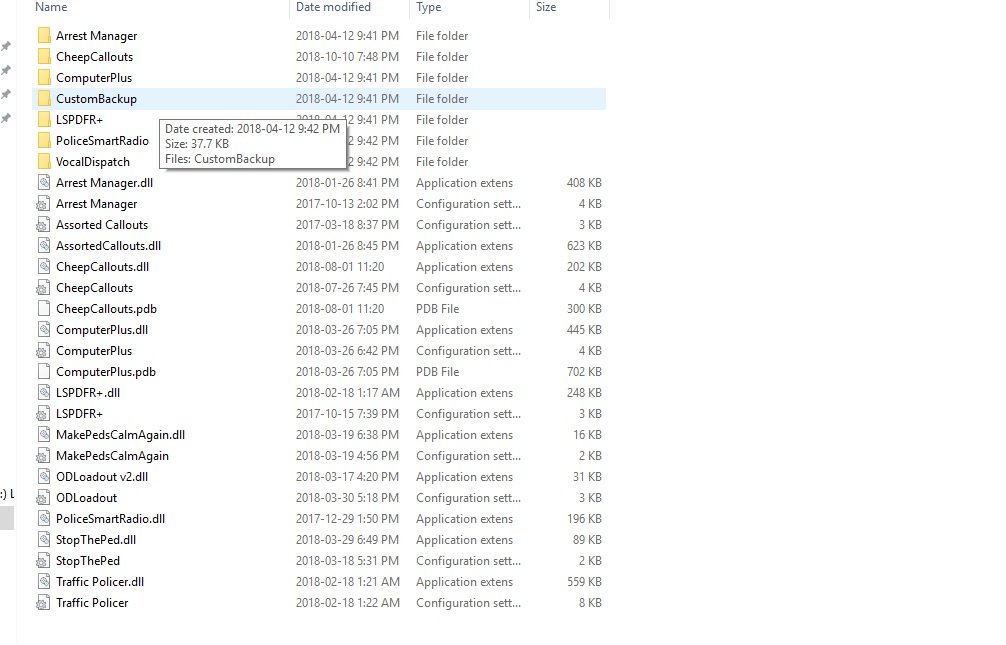The height and width of the screenshot is (645, 1006).
Task: Select file name Traffic Policer.dll
Action: tap(99, 582)
